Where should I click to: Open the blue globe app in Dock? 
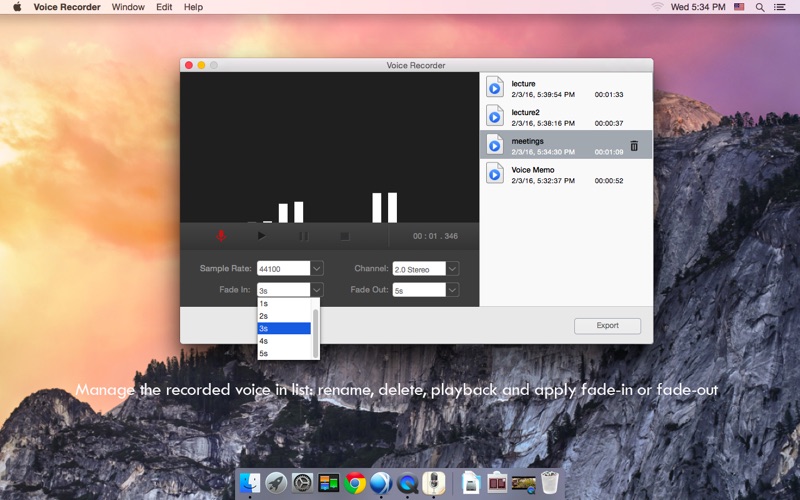[x=381, y=483]
